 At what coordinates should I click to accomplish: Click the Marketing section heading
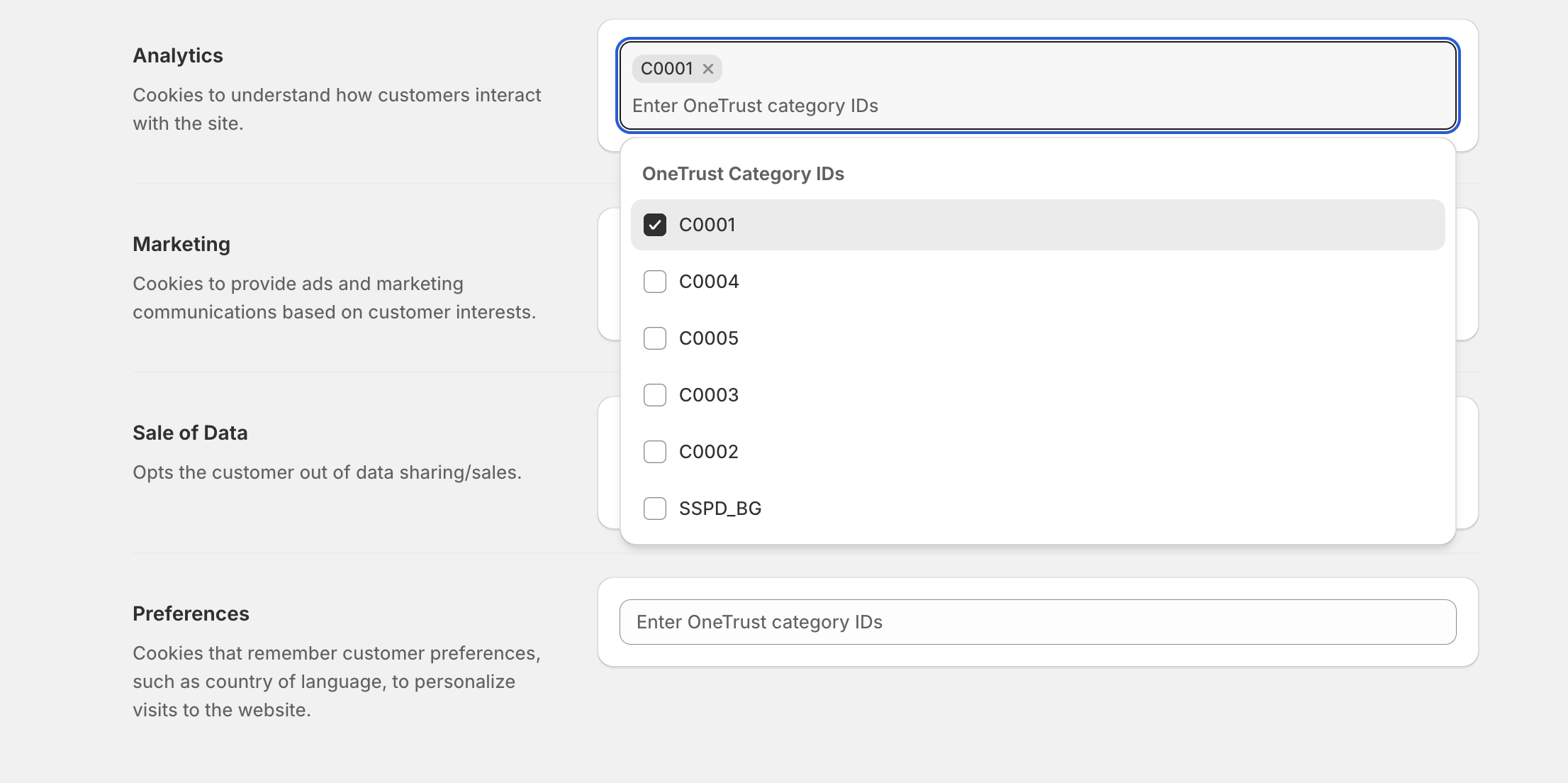tap(181, 244)
